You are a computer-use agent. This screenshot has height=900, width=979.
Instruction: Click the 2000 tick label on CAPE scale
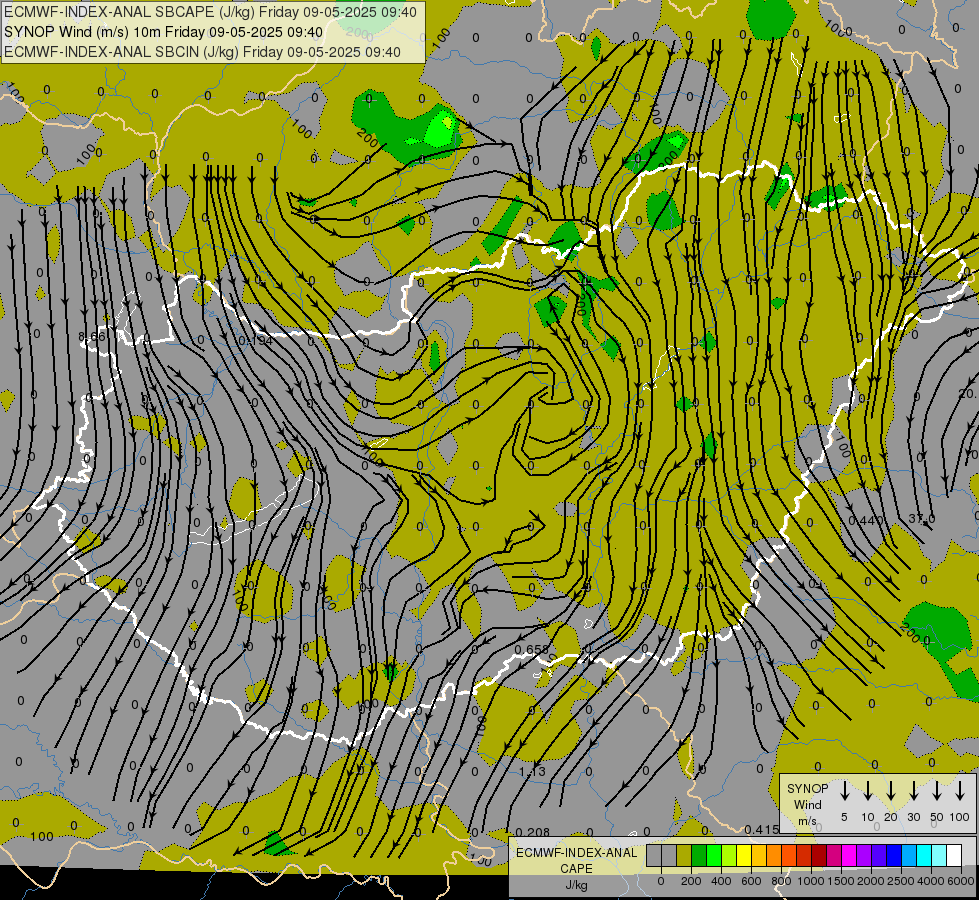pyautogui.click(x=871, y=881)
